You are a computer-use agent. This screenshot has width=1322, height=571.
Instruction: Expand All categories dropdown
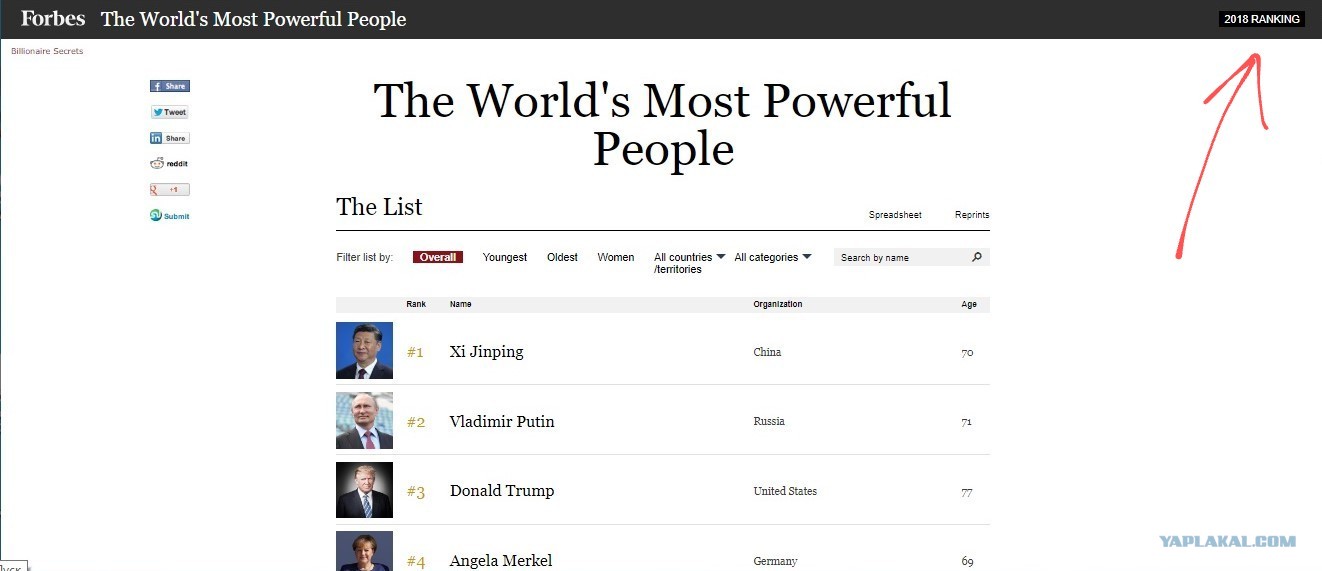click(x=773, y=257)
